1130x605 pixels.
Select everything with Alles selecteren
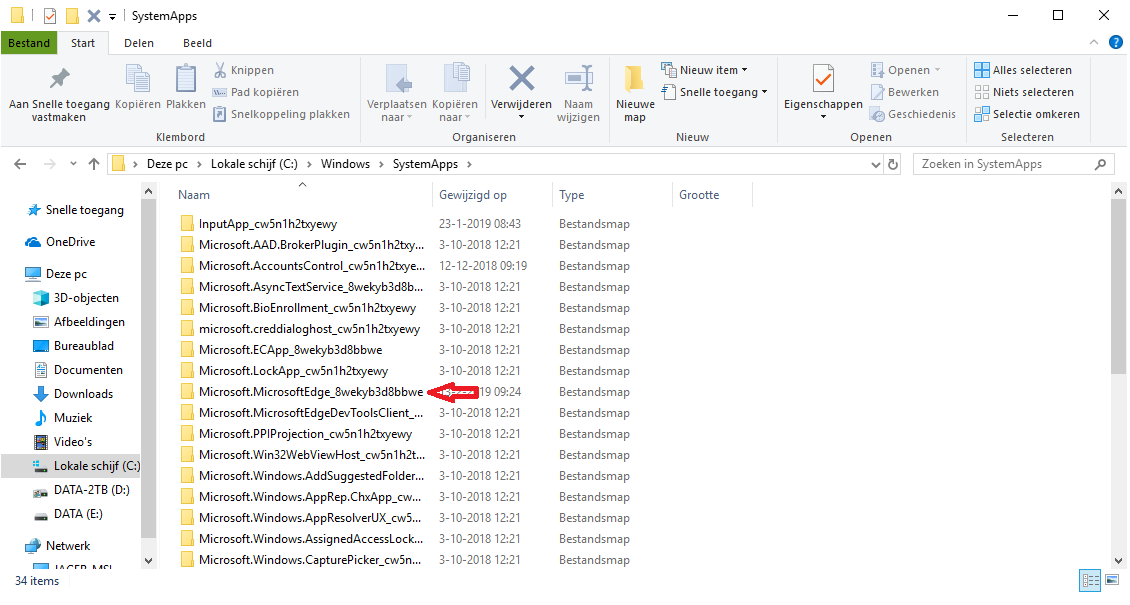pos(1023,70)
